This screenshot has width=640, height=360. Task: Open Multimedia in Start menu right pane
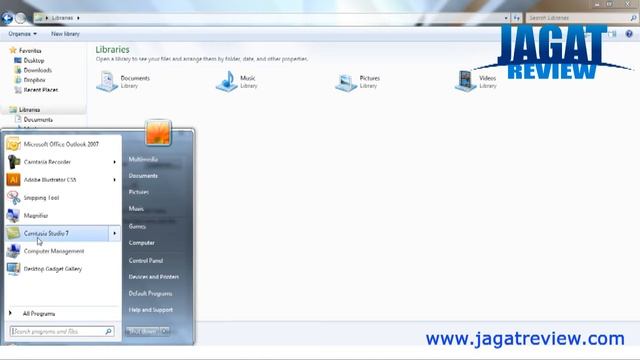[x=143, y=159]
